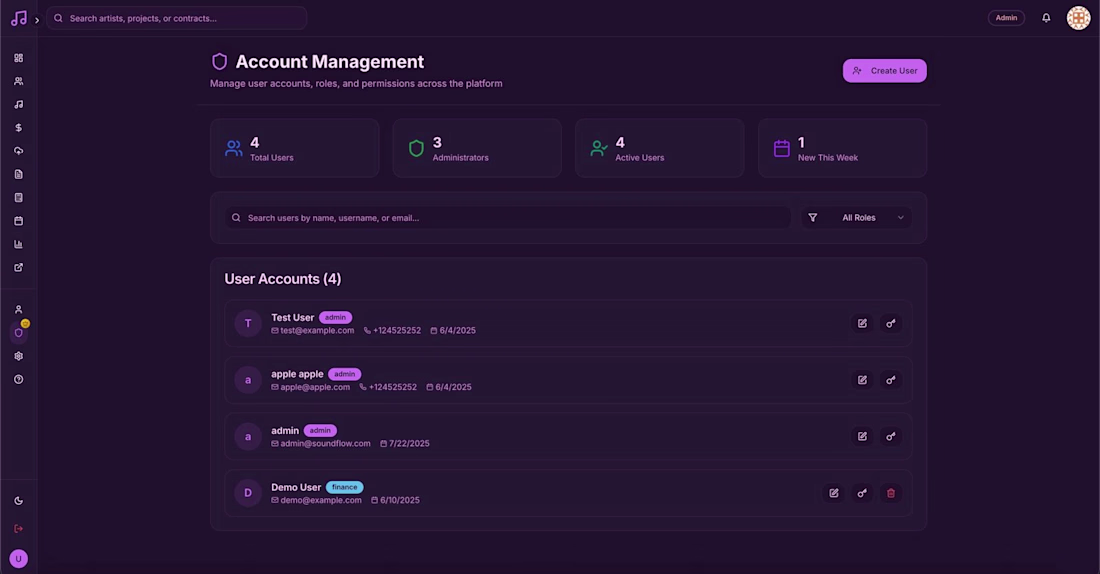Open the external link sidebar icon
1100x574 pixels.
point(18,267)
